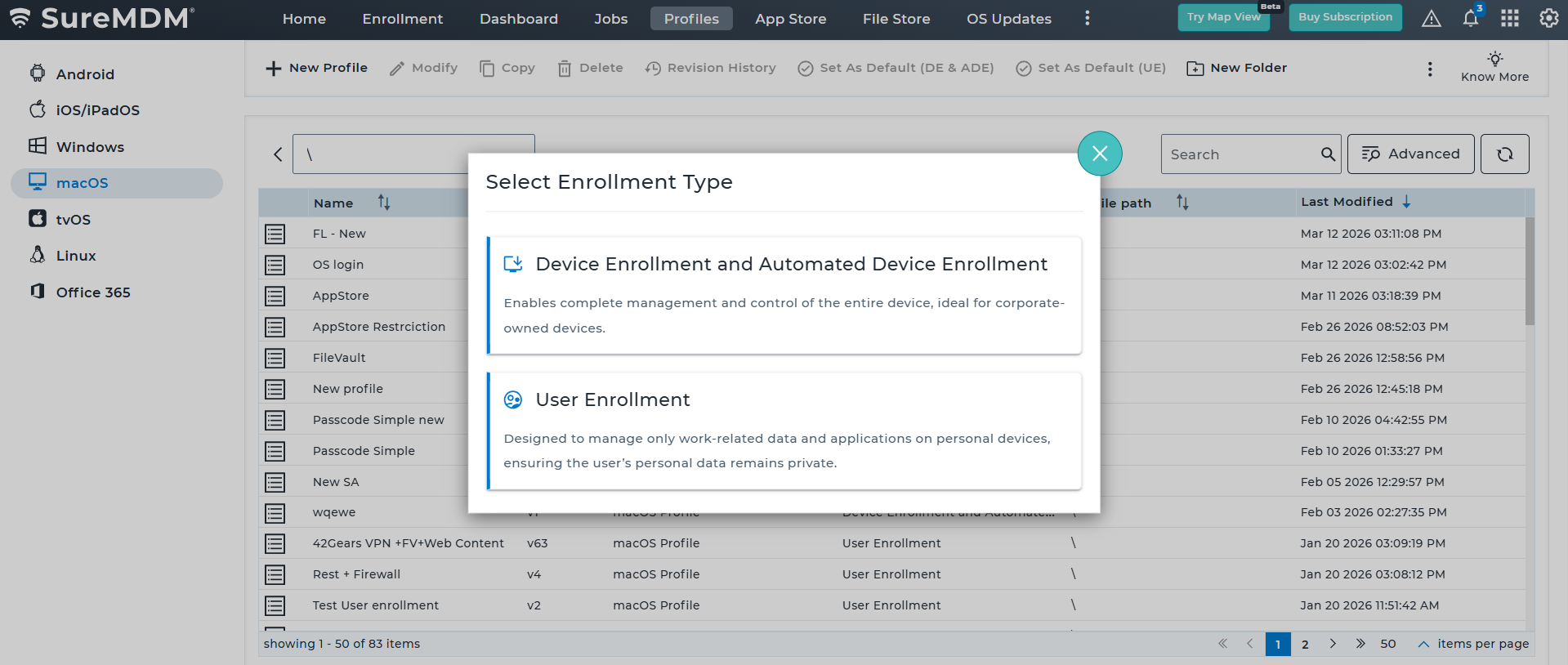
Task: Switch to the Enrollment tab
Action: tap(402, 19)
